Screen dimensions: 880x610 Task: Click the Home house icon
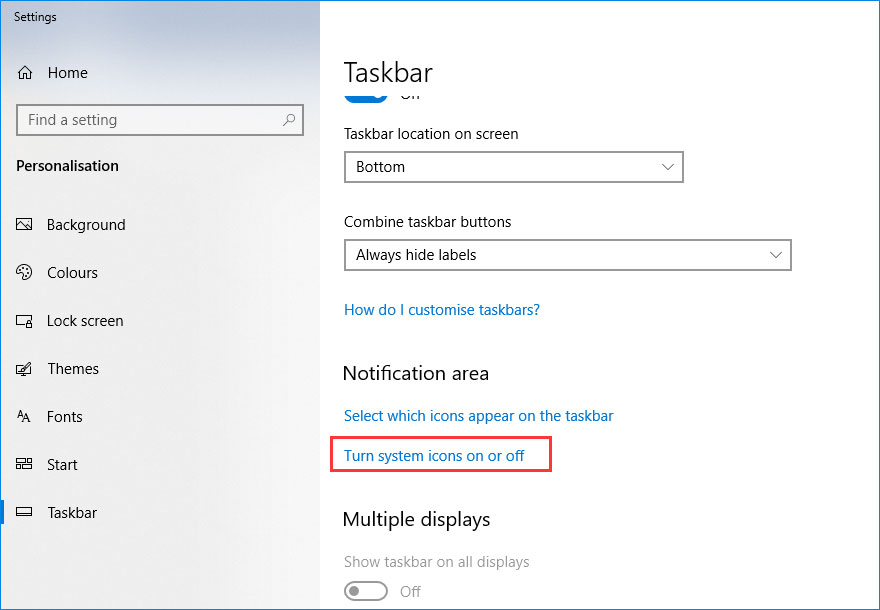tap(24, 72)
